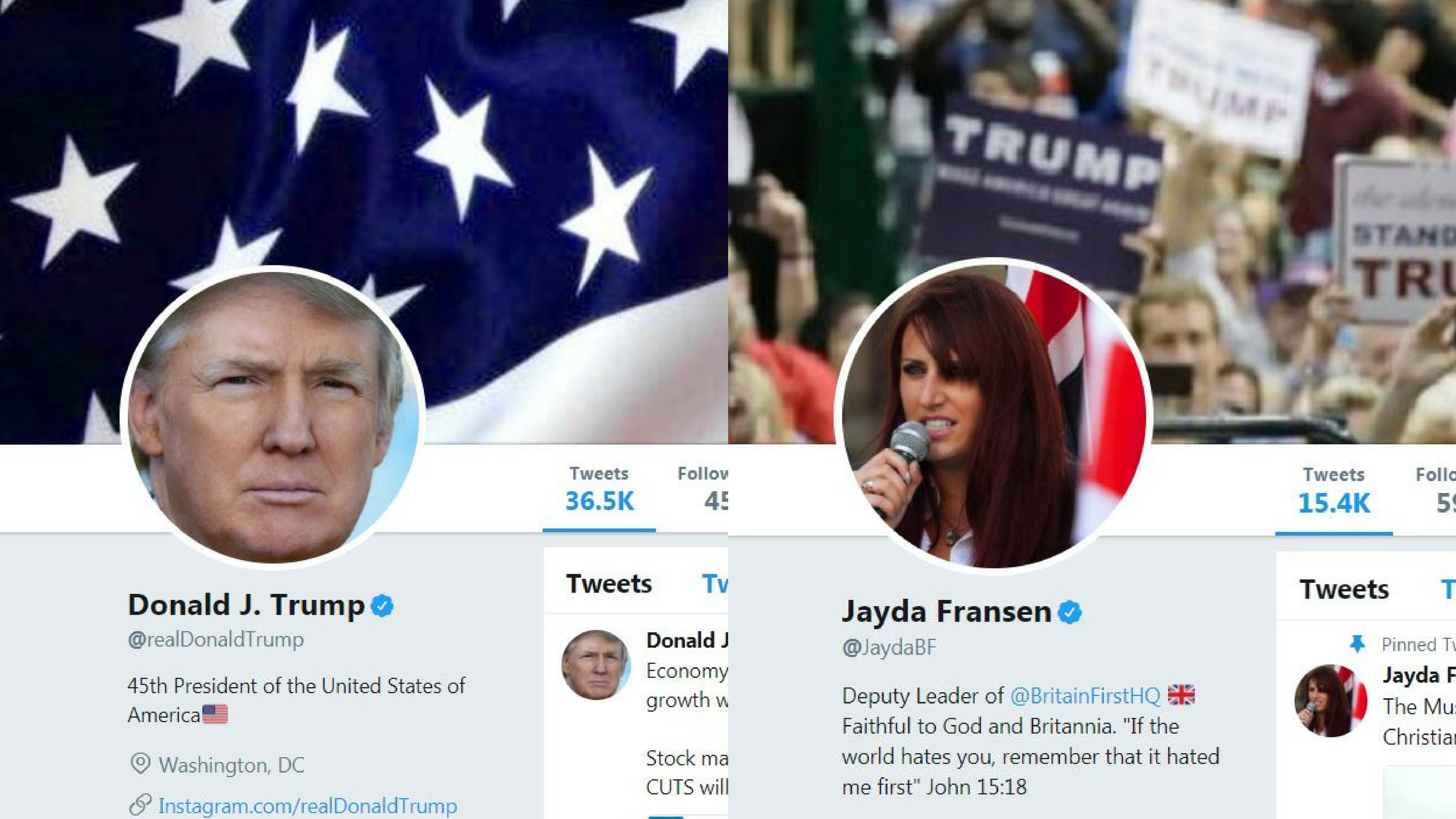Screen dimensions: 1456x819
Task: Follow the @BritainFirstHQ mention link
Action: click(x=1085, y=696)
